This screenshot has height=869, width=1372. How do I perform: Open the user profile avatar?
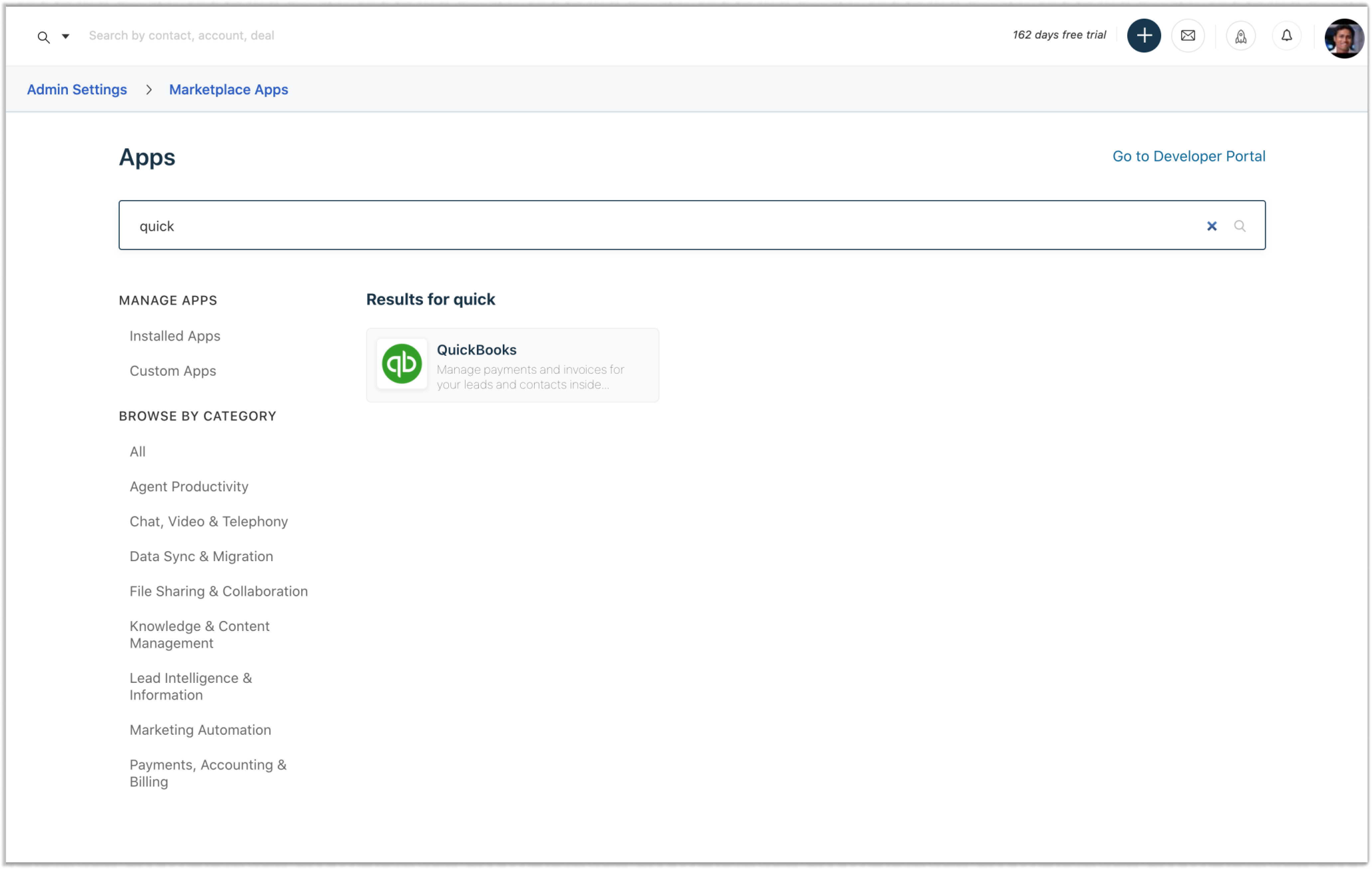(x=1343, y=38)
